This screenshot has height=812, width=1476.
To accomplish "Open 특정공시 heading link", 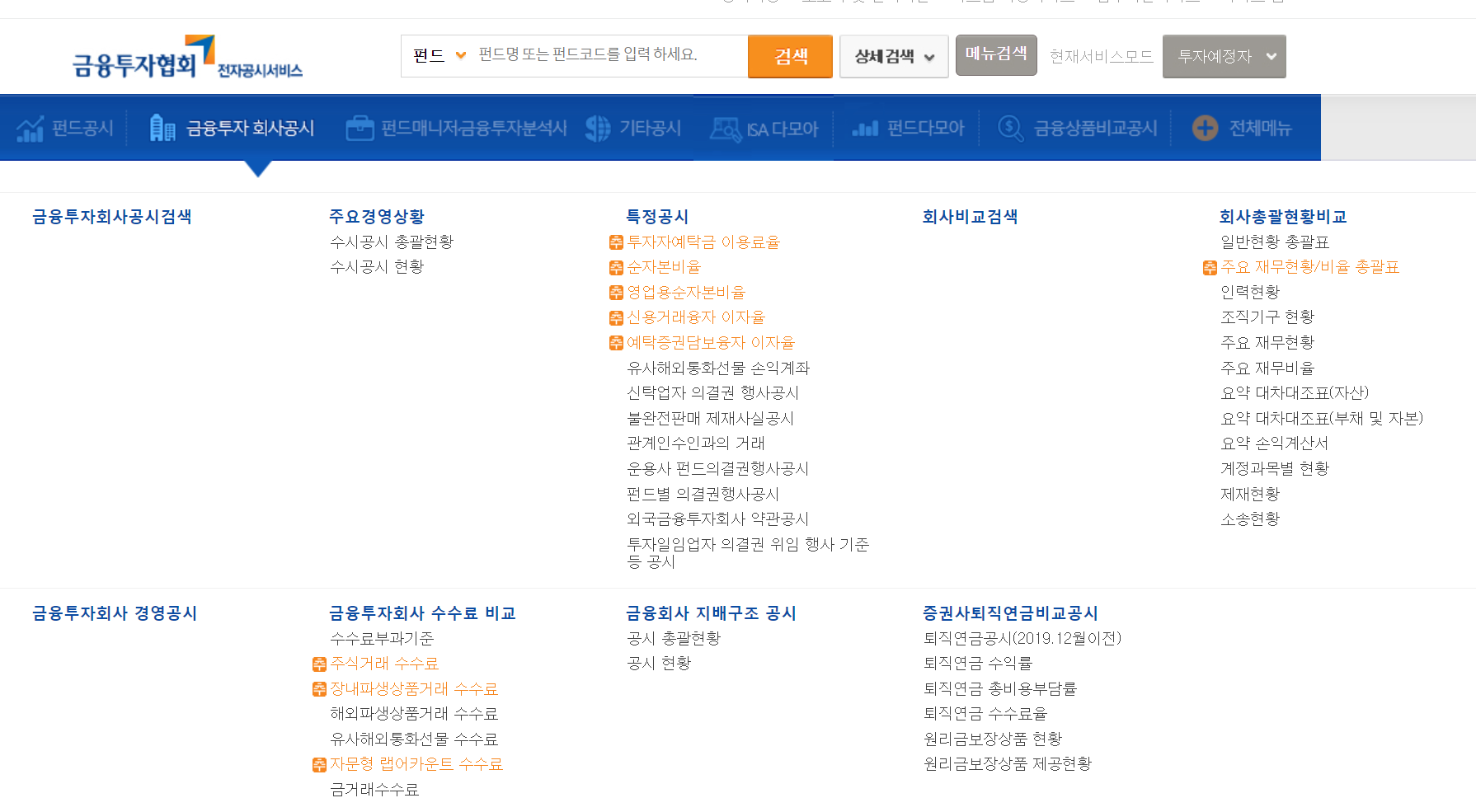I will pyautogui.click(x=657, y=217).
